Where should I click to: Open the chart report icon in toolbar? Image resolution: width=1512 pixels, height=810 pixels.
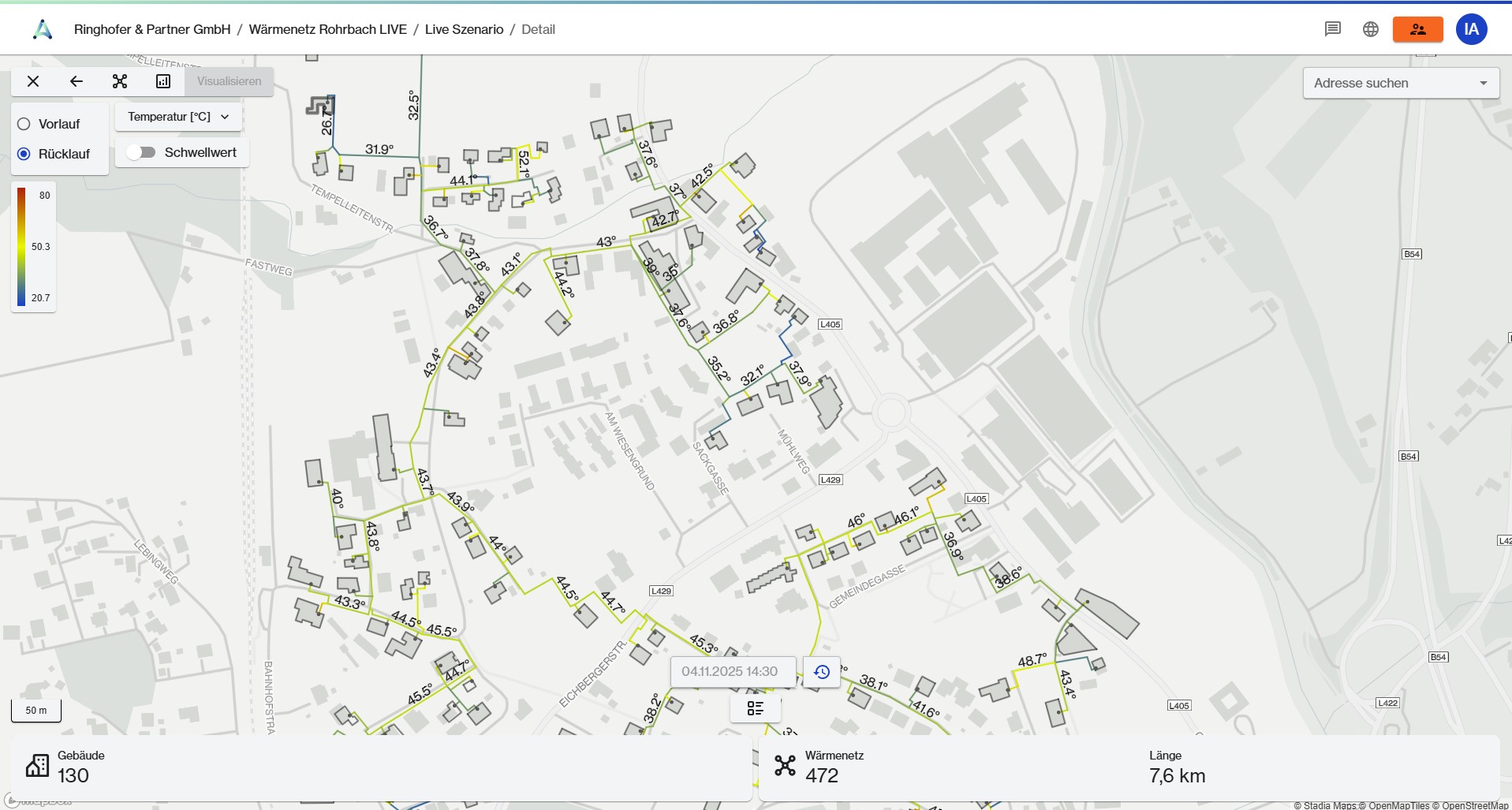click(163, 81)
